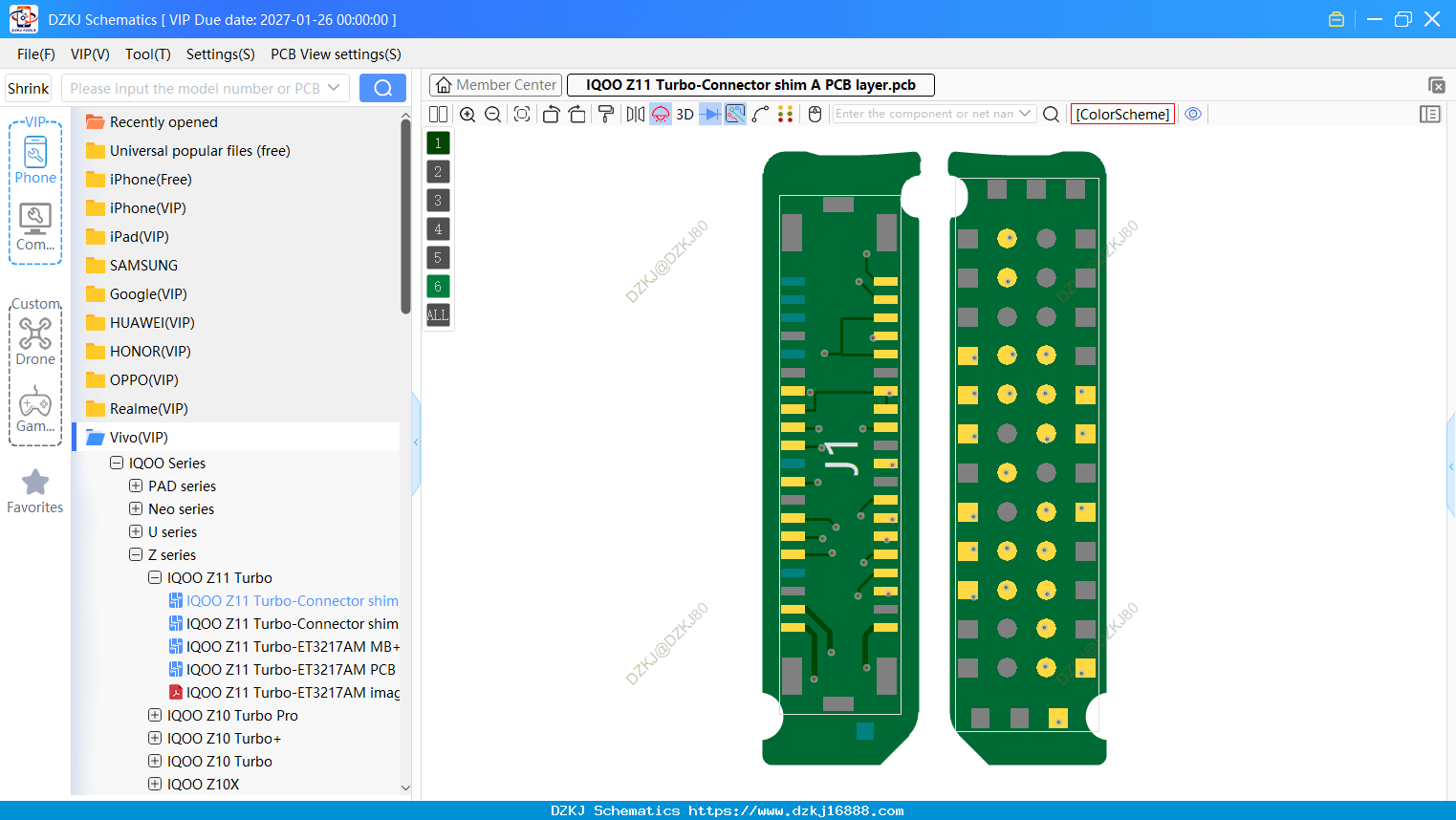The height and width of the screenshot is (820, 1456).
Task: Expand the Neo series node
Action: click(136, 508)
